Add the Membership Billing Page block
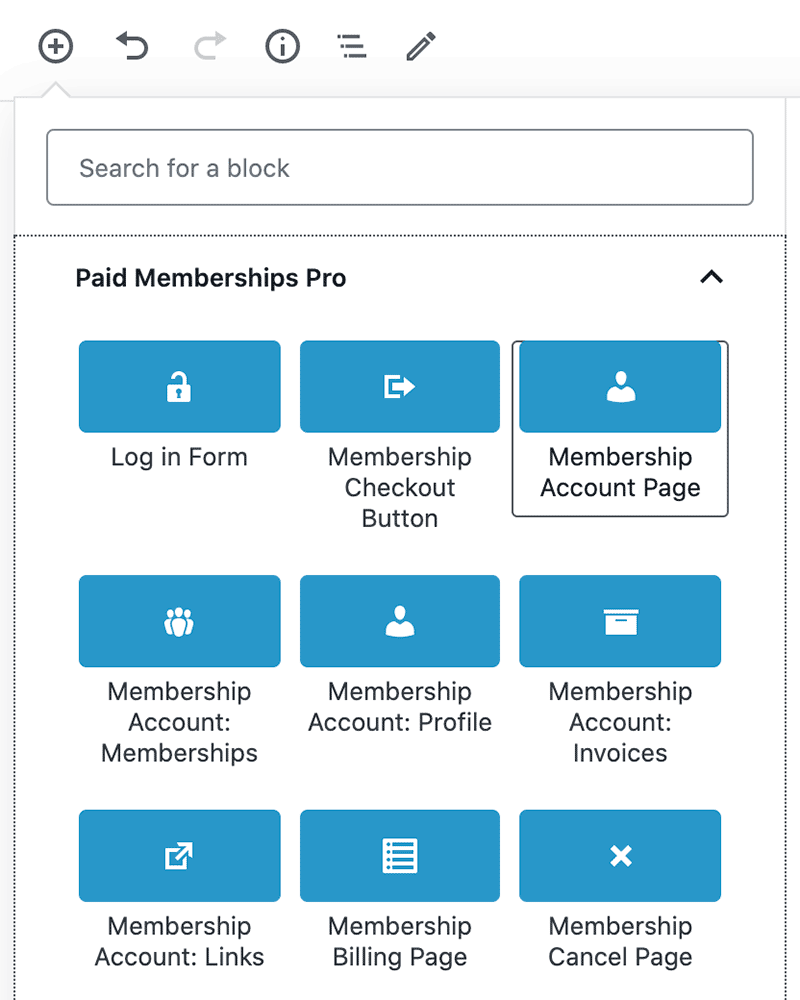Screen dimensions: 800x1000 [400, 890]
